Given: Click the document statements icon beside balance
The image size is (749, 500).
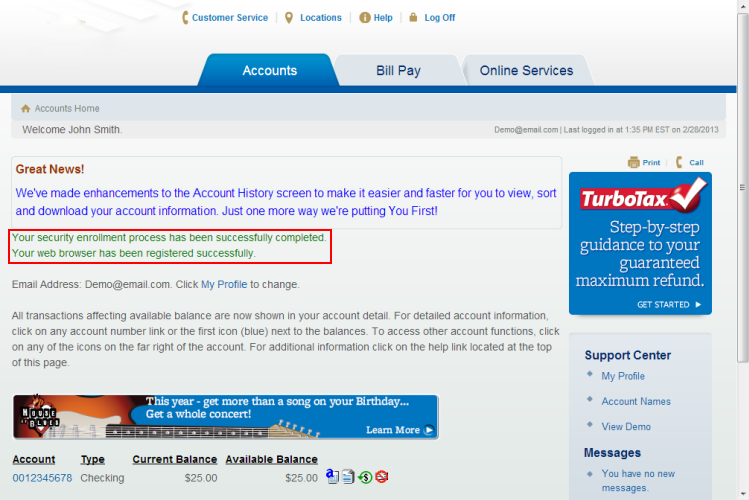Looking at the screenshot, I should (347, 477).
